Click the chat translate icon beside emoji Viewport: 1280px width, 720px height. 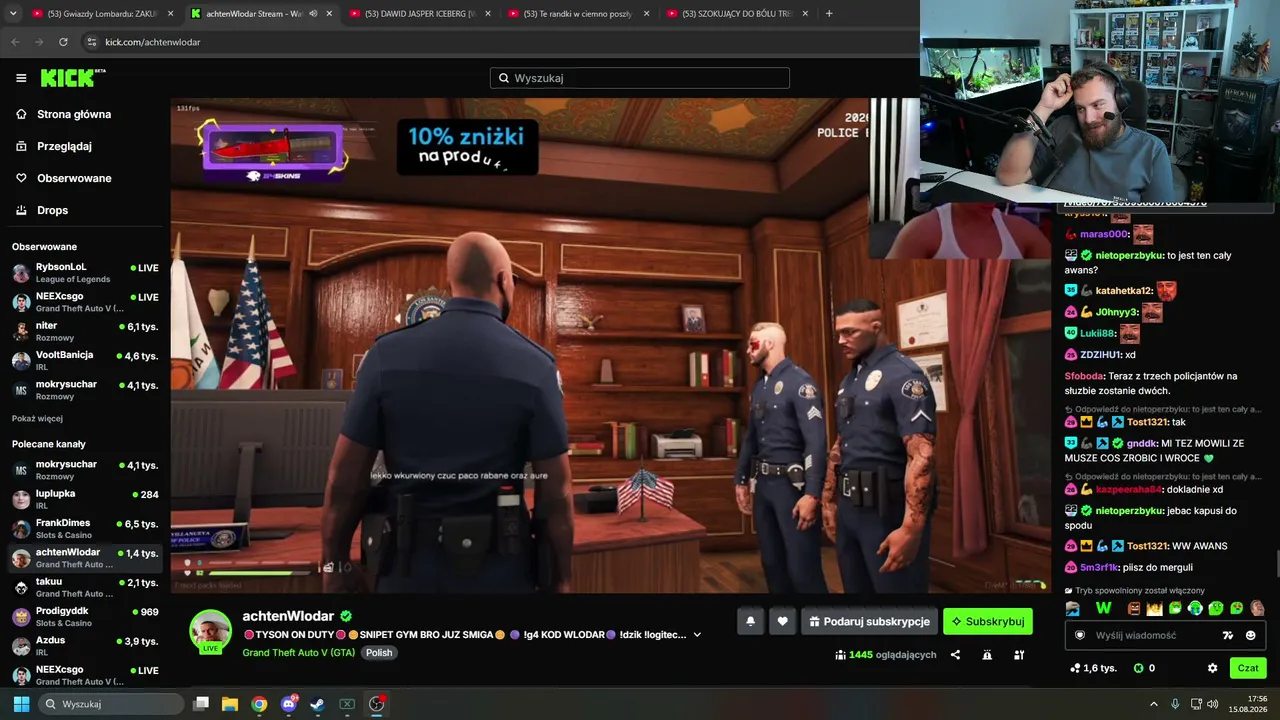(1228, 635)
